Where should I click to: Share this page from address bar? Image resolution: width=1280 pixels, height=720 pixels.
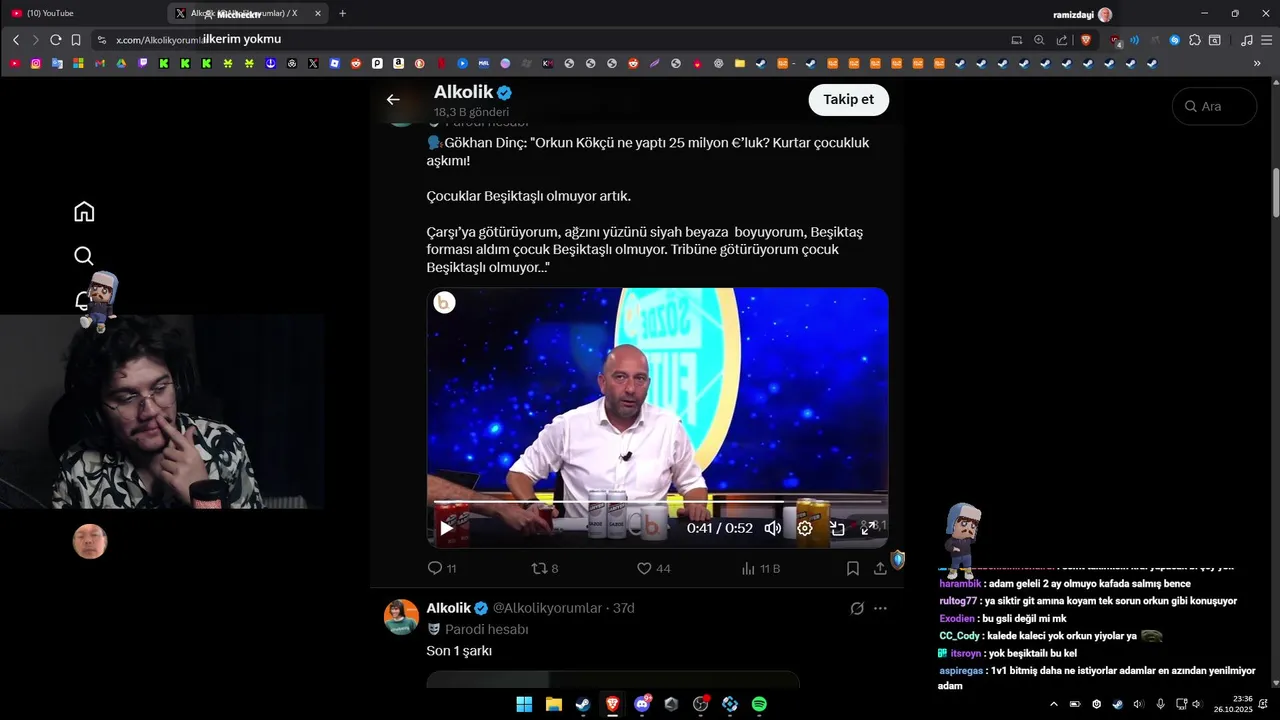pos(1061,40)
